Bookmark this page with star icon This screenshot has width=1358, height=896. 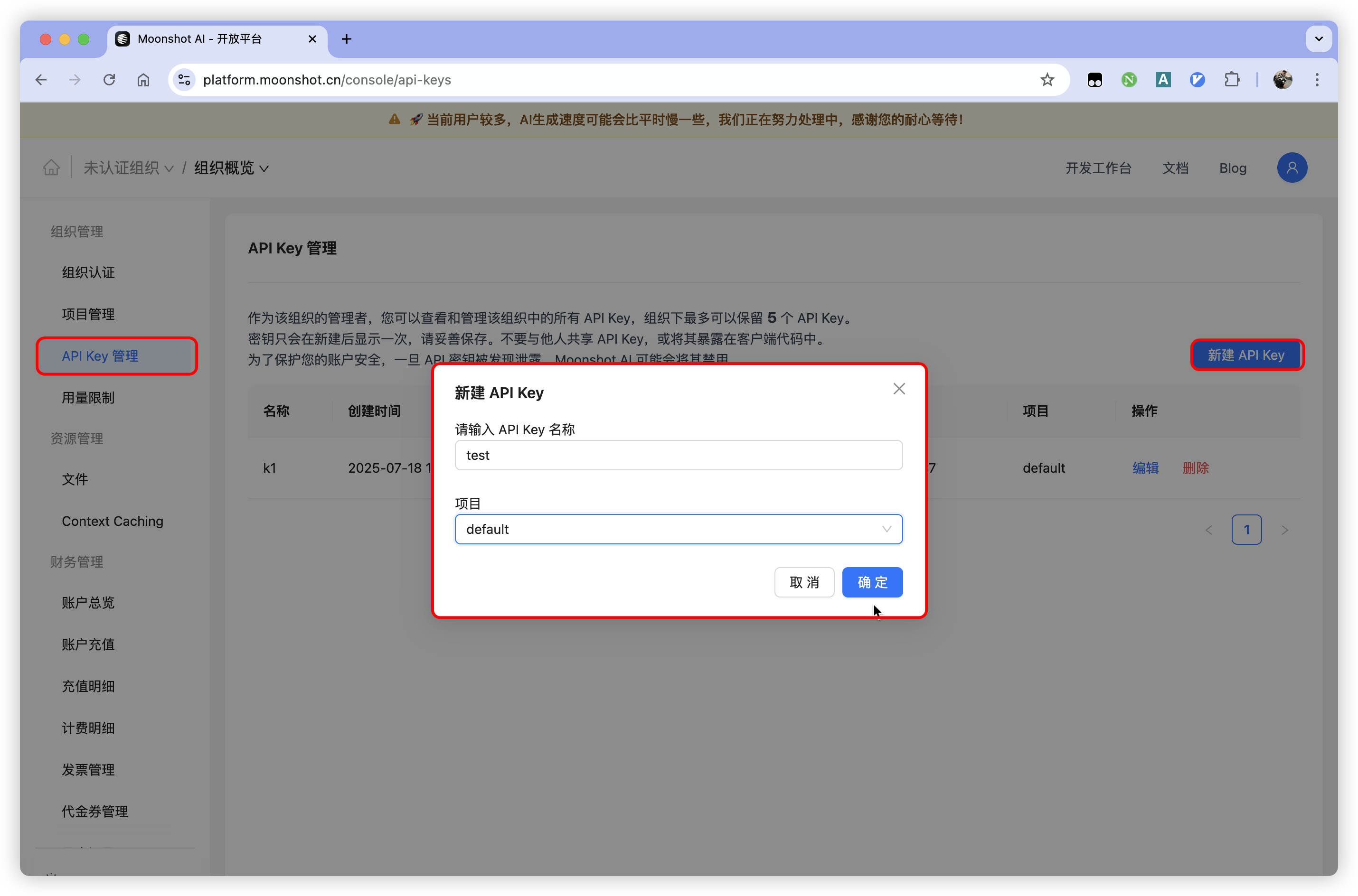tap(1047, 80)
